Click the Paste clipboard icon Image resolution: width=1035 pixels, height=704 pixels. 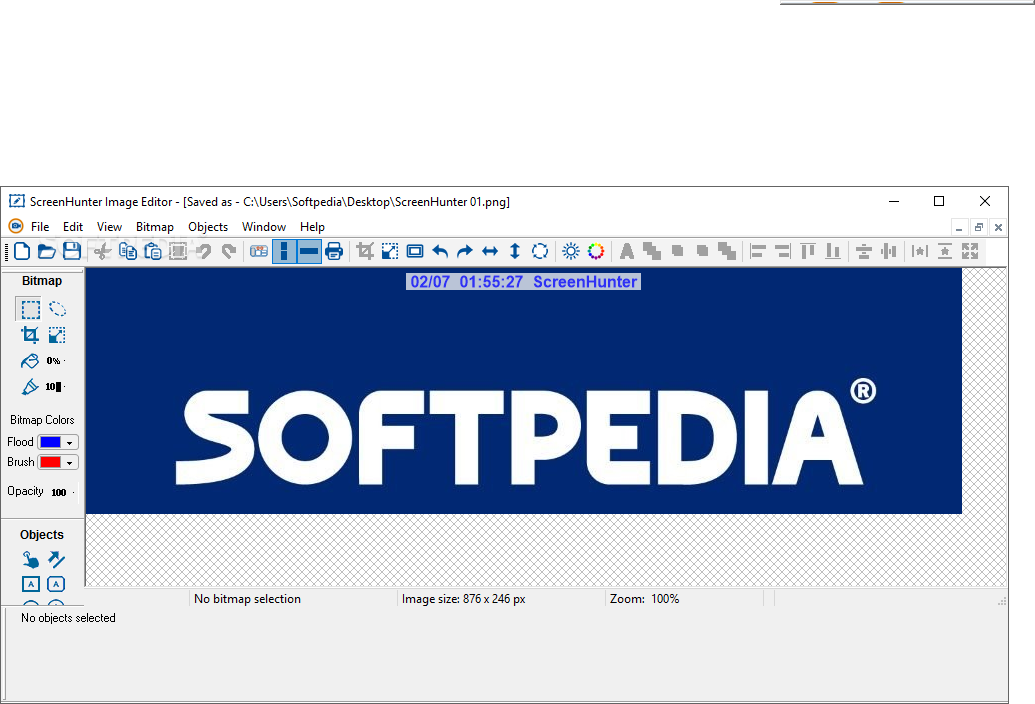click(152, 251)
